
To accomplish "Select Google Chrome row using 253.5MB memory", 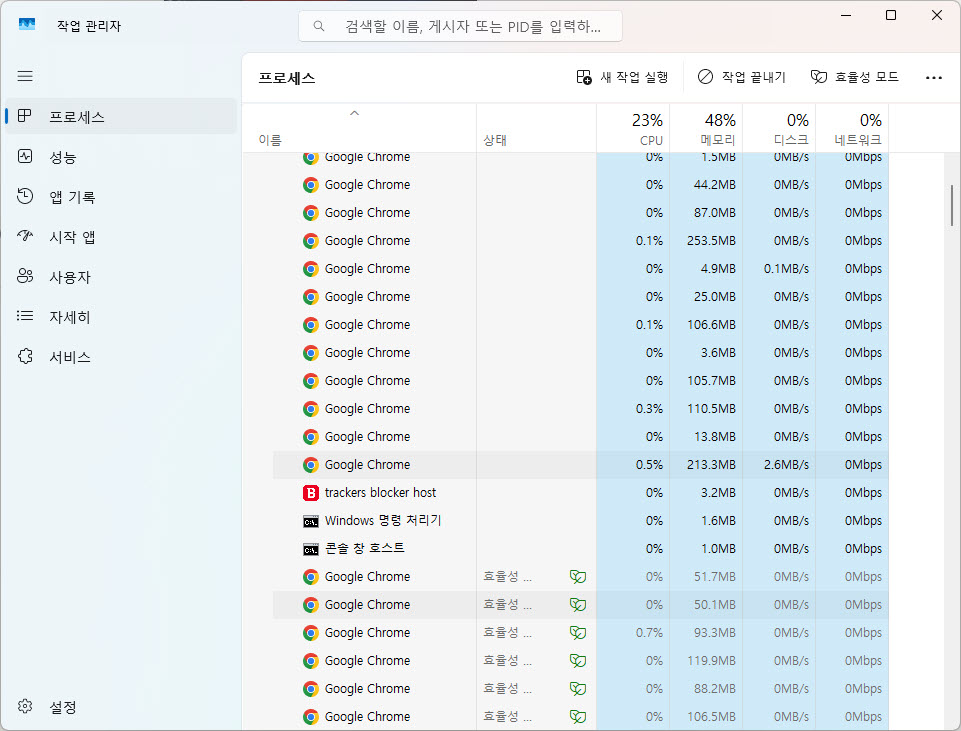I will 580,241.
